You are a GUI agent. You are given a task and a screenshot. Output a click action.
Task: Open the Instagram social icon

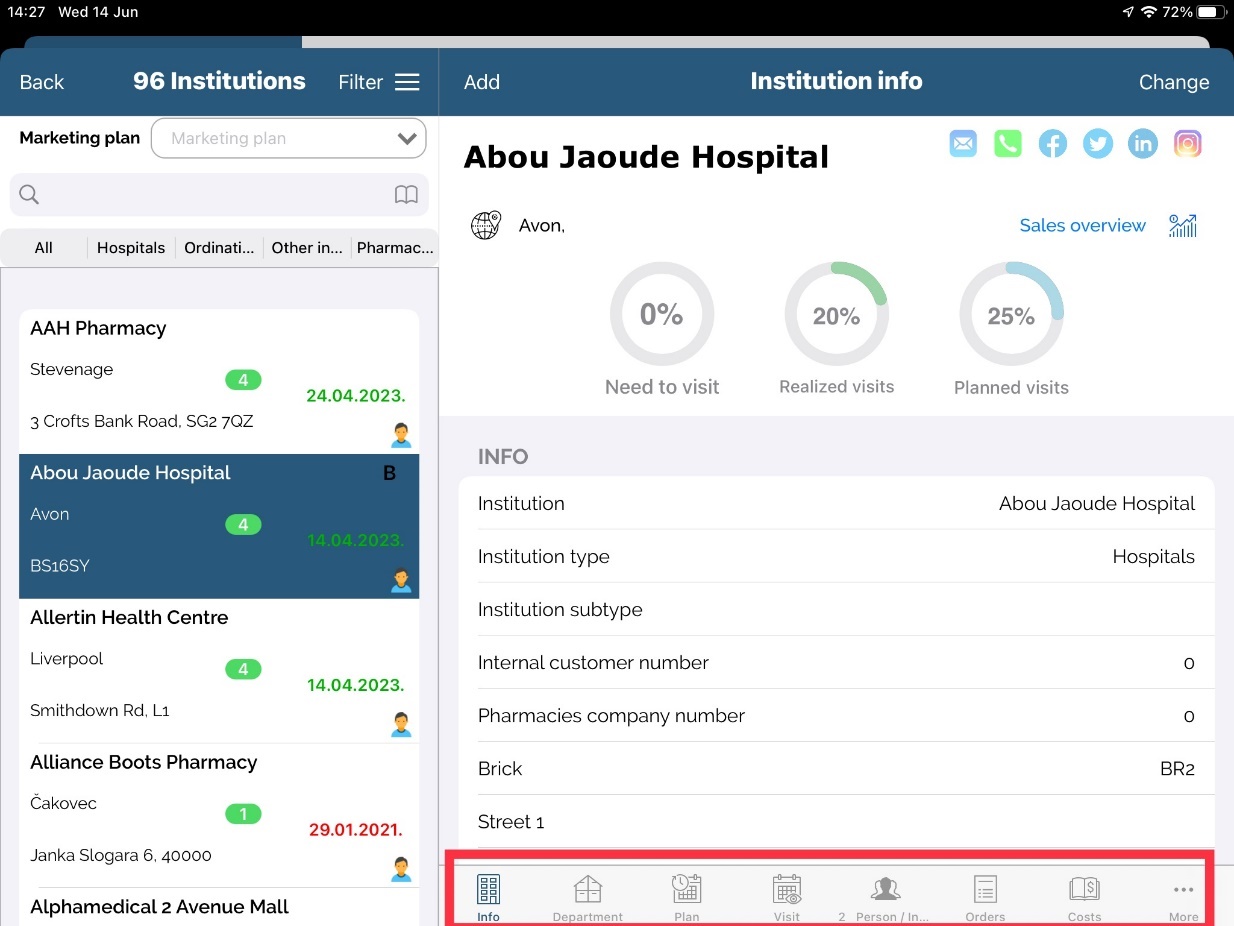(x=1187, y=144)
